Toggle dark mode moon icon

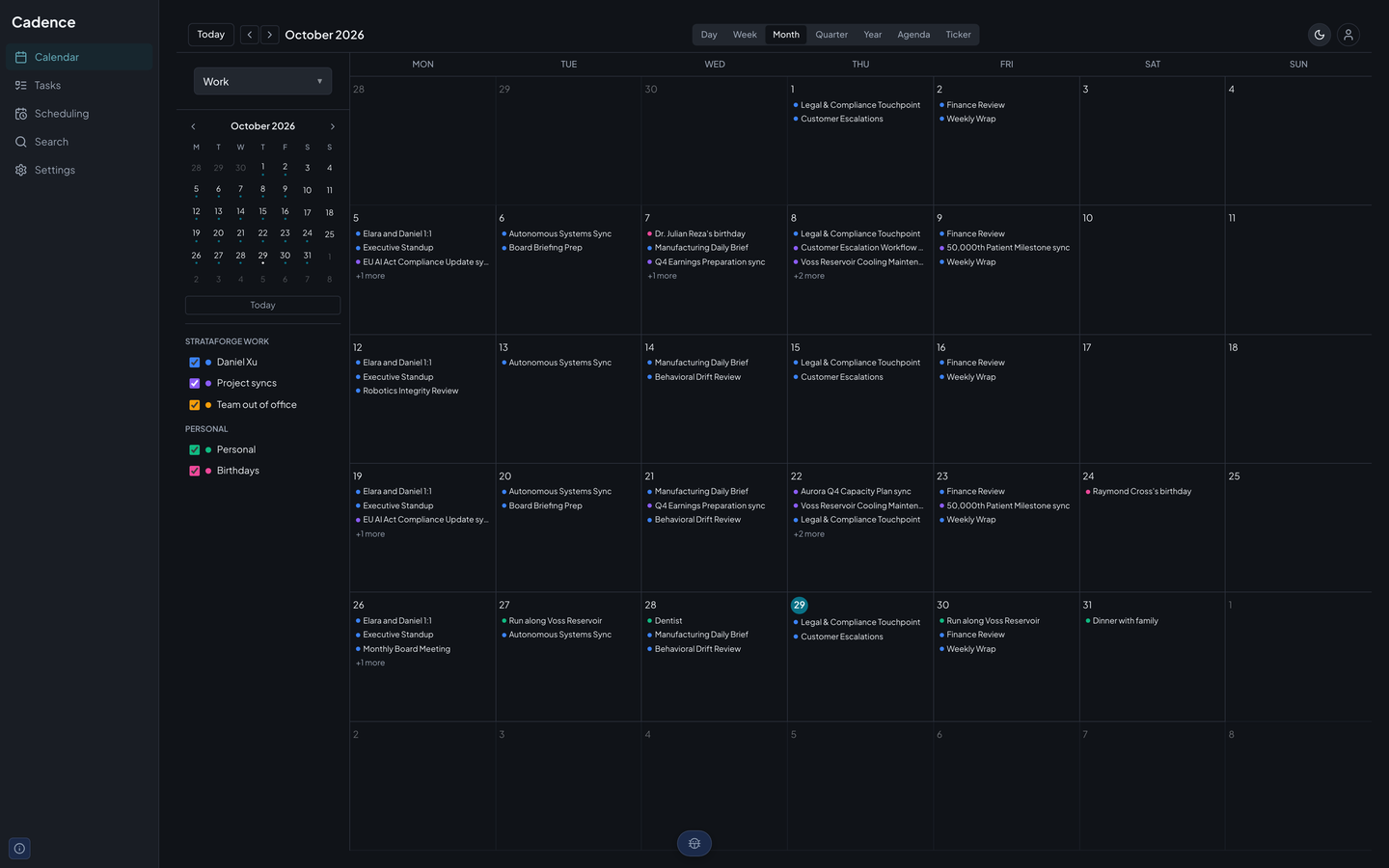pos(1320,35)
